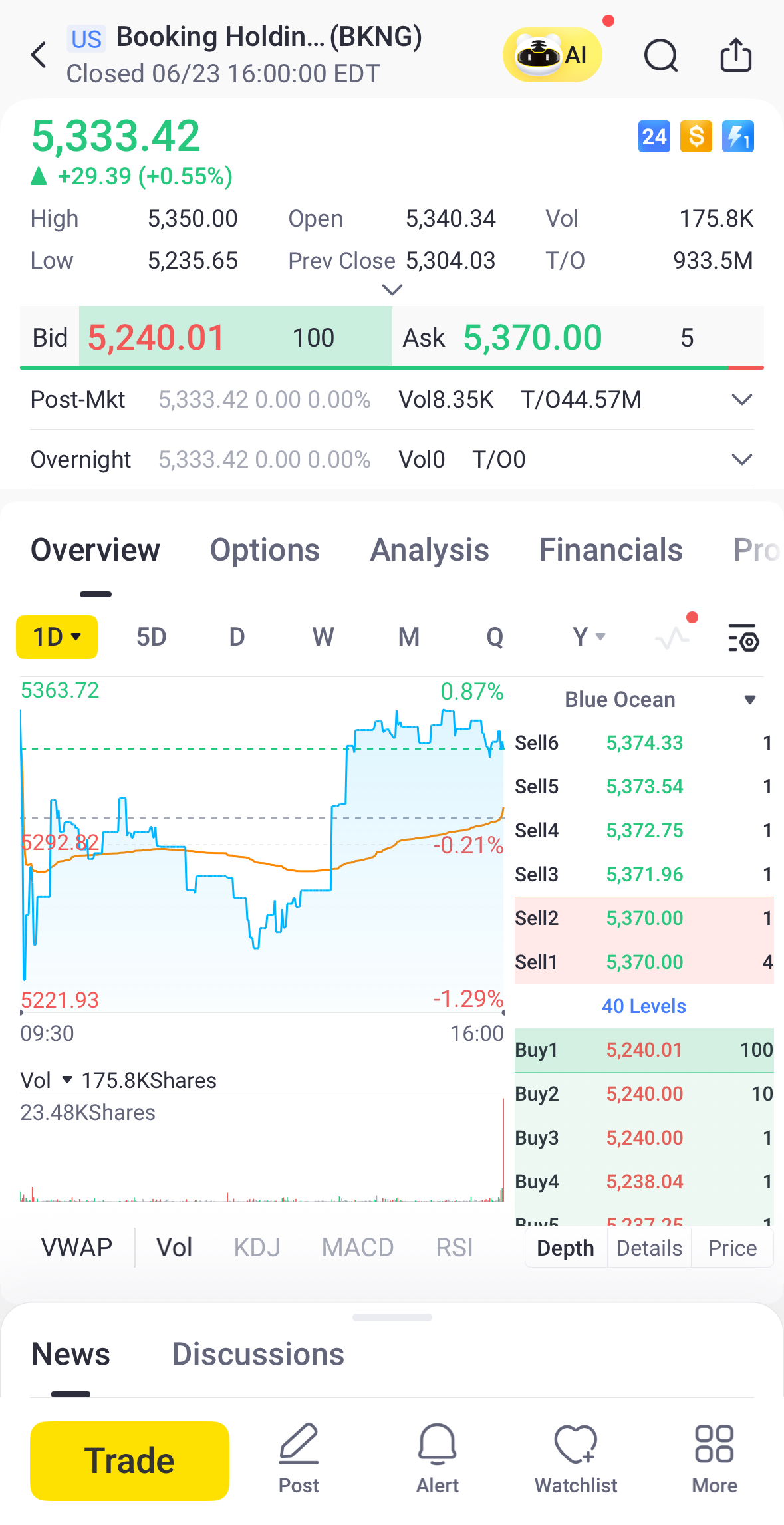
Task: Tap the blue 24-hour trading badge
Action: coord(654,137)
